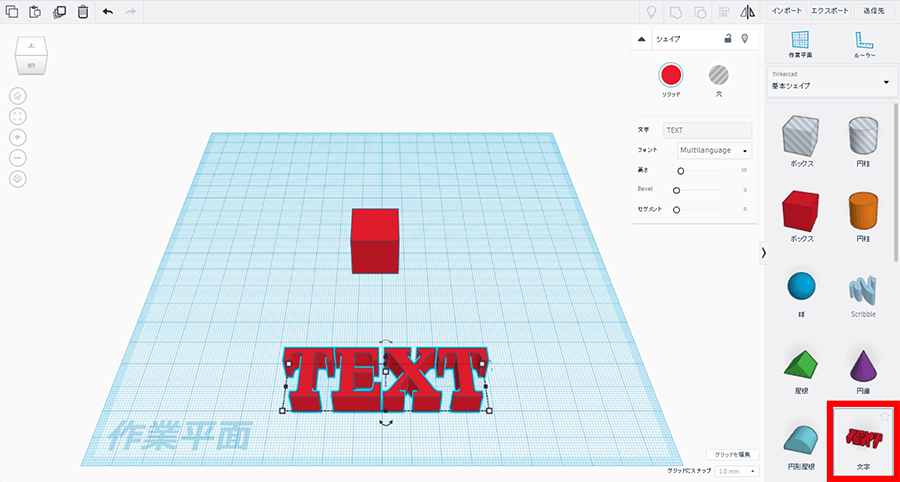Click the Mirror tool icon
The height and width of the screenshot is (482, 900).
pyautogui.click(x=747, y=12)
